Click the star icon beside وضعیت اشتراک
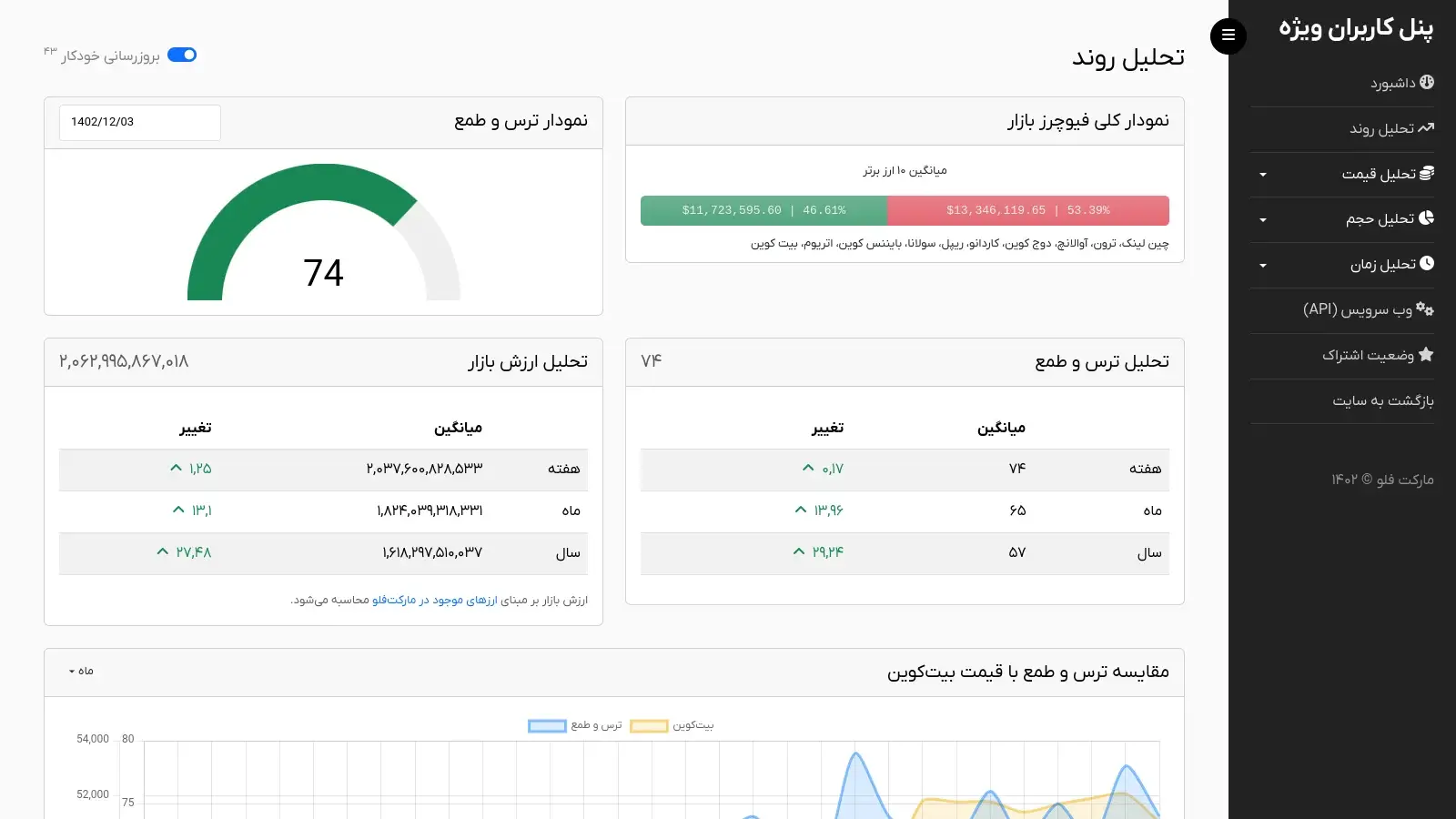 1426,354
